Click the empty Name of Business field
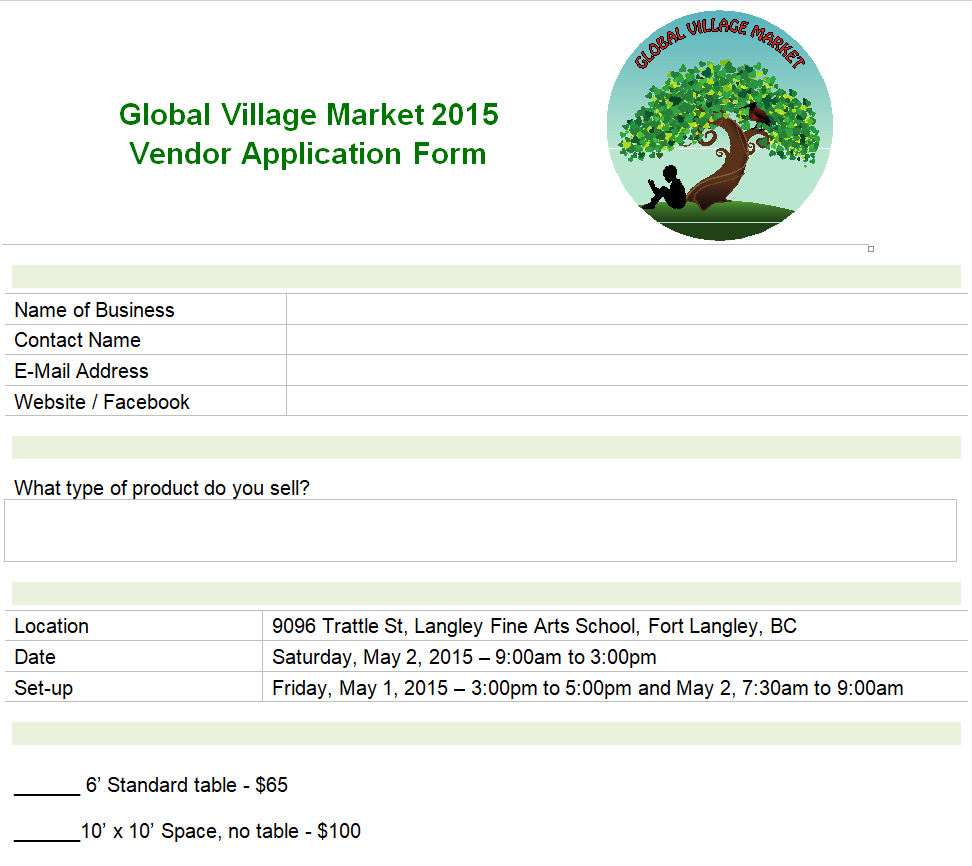 coord(626,310)
